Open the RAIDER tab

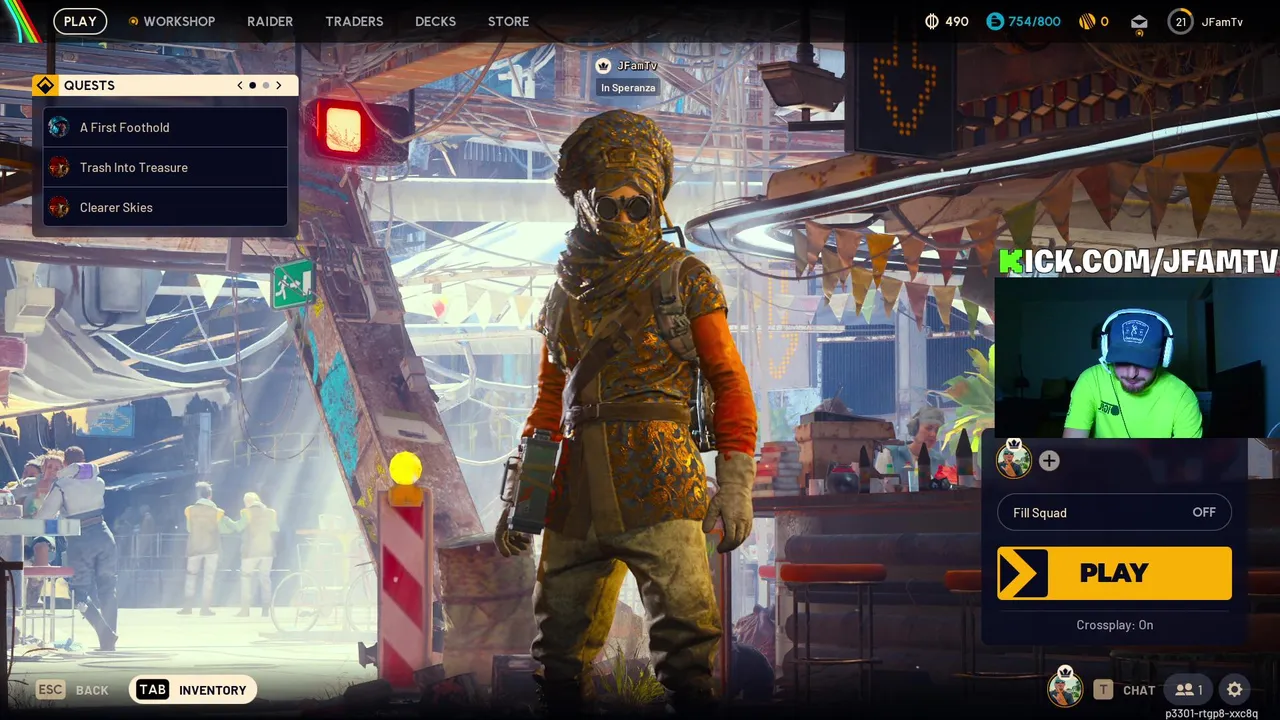point(270,21)
